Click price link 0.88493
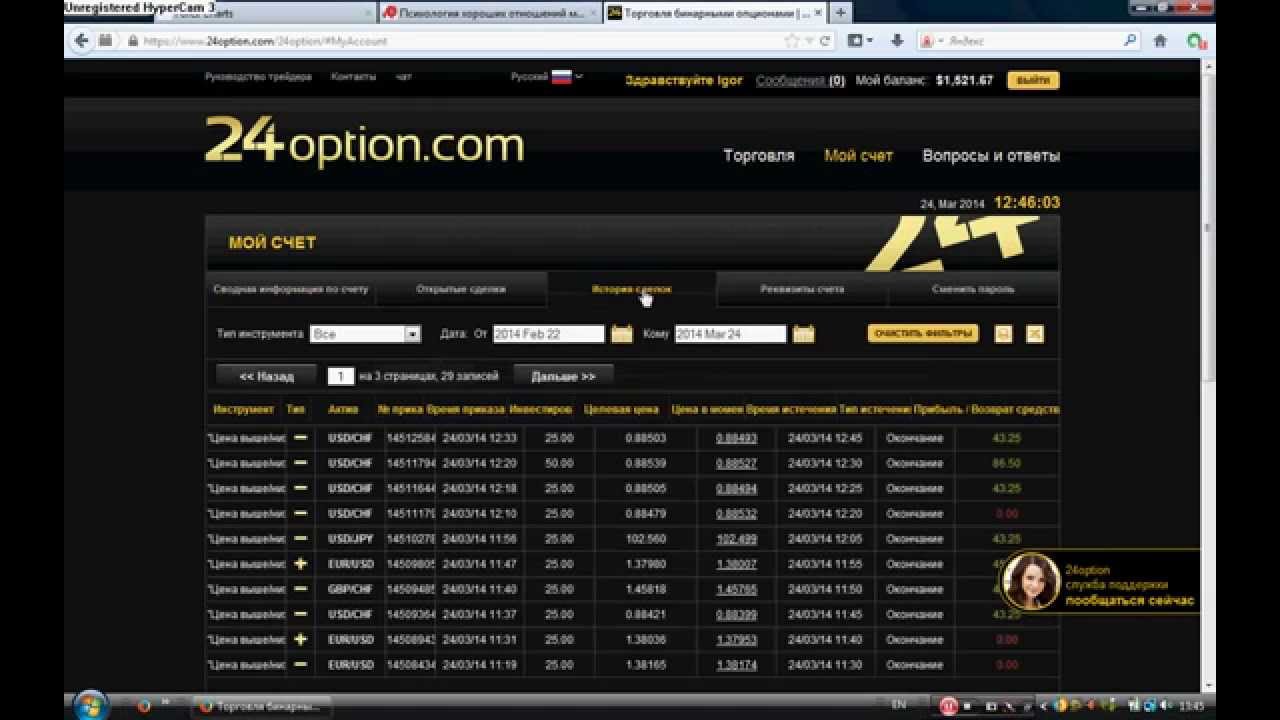Image resolution: width=1280 pixels, height=720 pixels. tap(736, 438)
